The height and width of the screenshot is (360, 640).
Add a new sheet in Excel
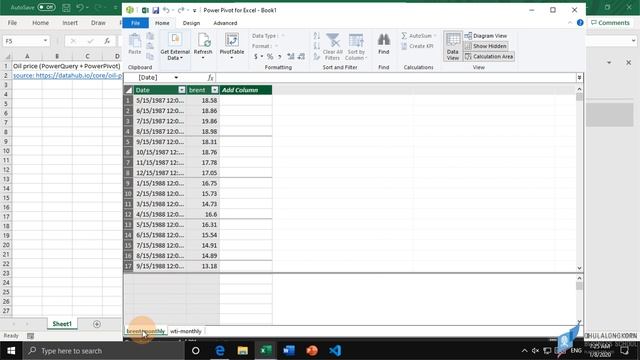click(97, 324)
